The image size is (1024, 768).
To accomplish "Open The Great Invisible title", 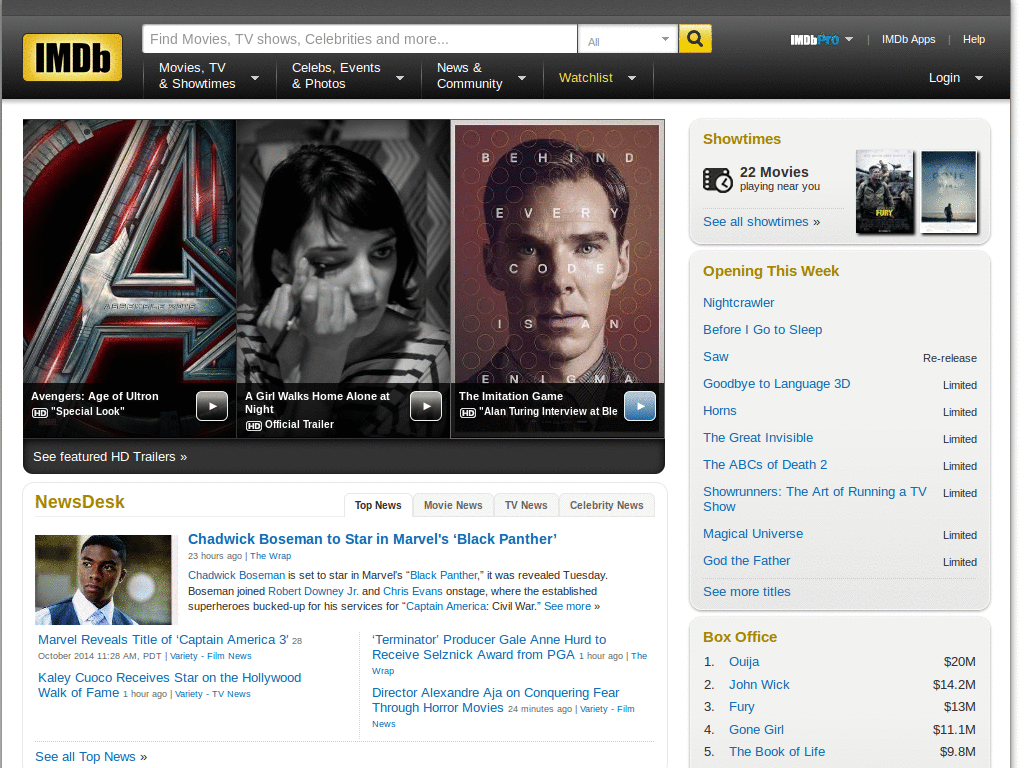I will click(x=758, y=438).
